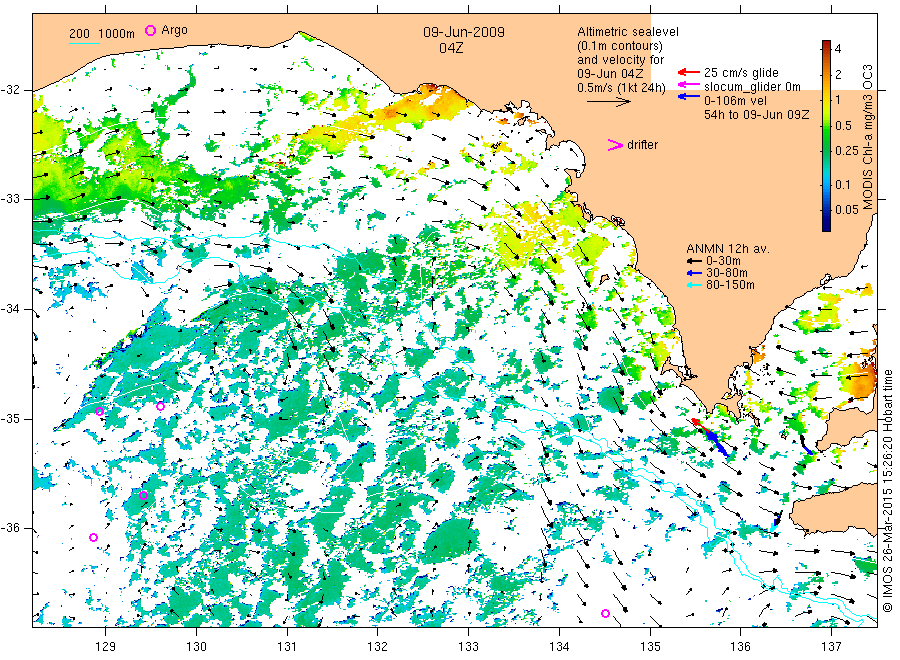Click the chlorophyll color bar scale
The width and height of the screenshot is (900, 660).
[x=827, y=136]
